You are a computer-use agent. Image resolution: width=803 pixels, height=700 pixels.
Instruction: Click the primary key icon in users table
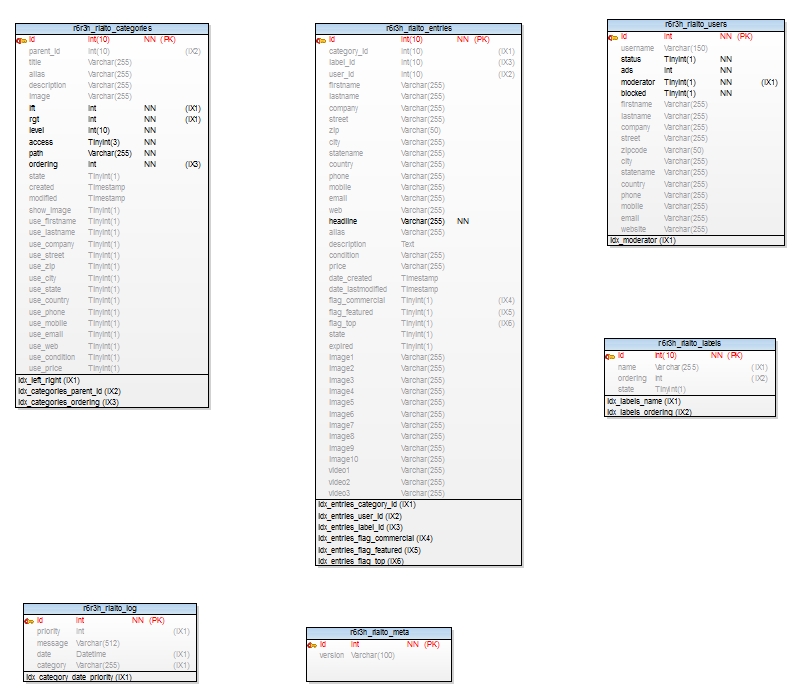(613, 36)
